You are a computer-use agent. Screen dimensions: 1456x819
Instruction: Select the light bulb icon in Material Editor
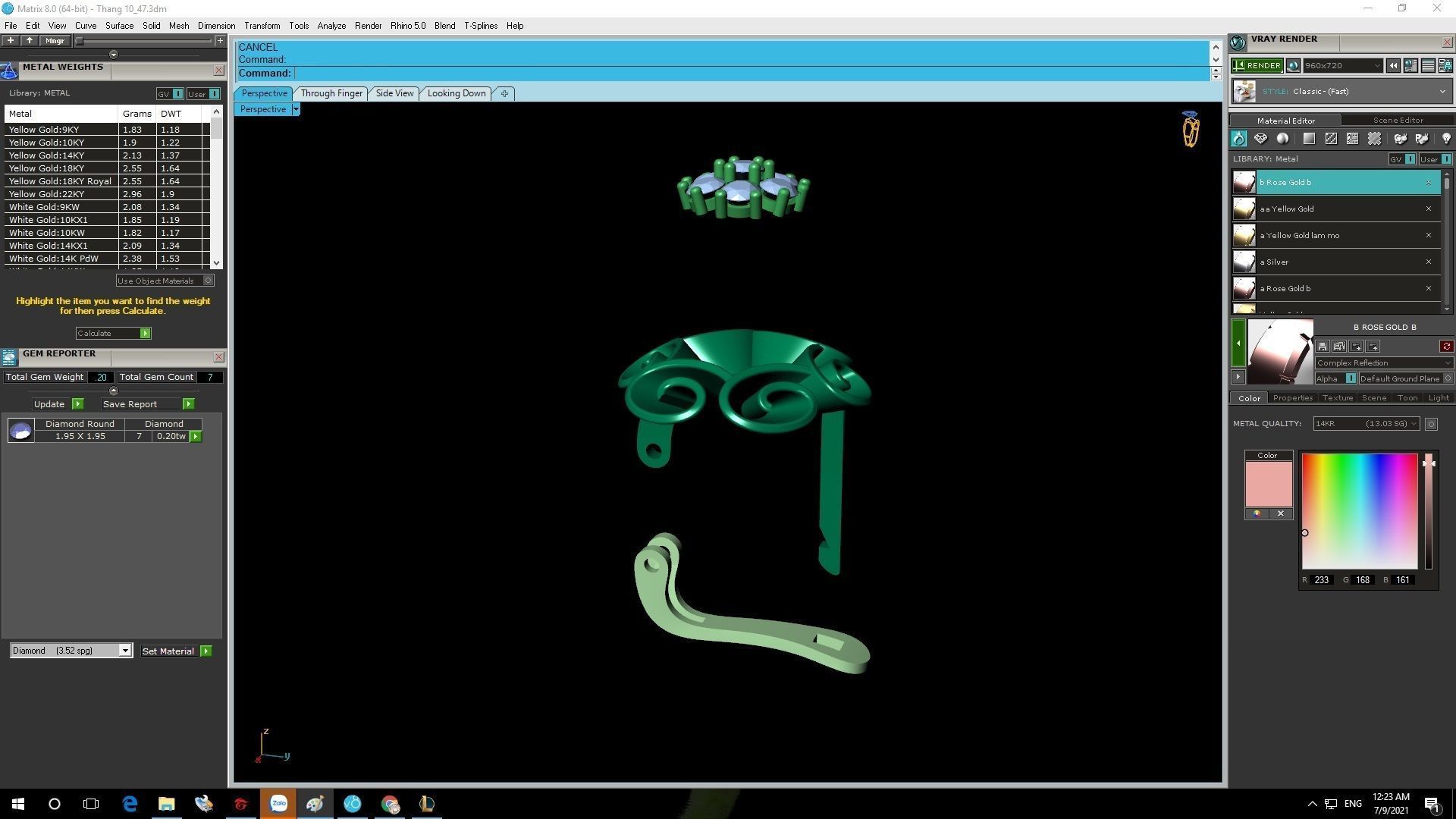pos(1445,139)
